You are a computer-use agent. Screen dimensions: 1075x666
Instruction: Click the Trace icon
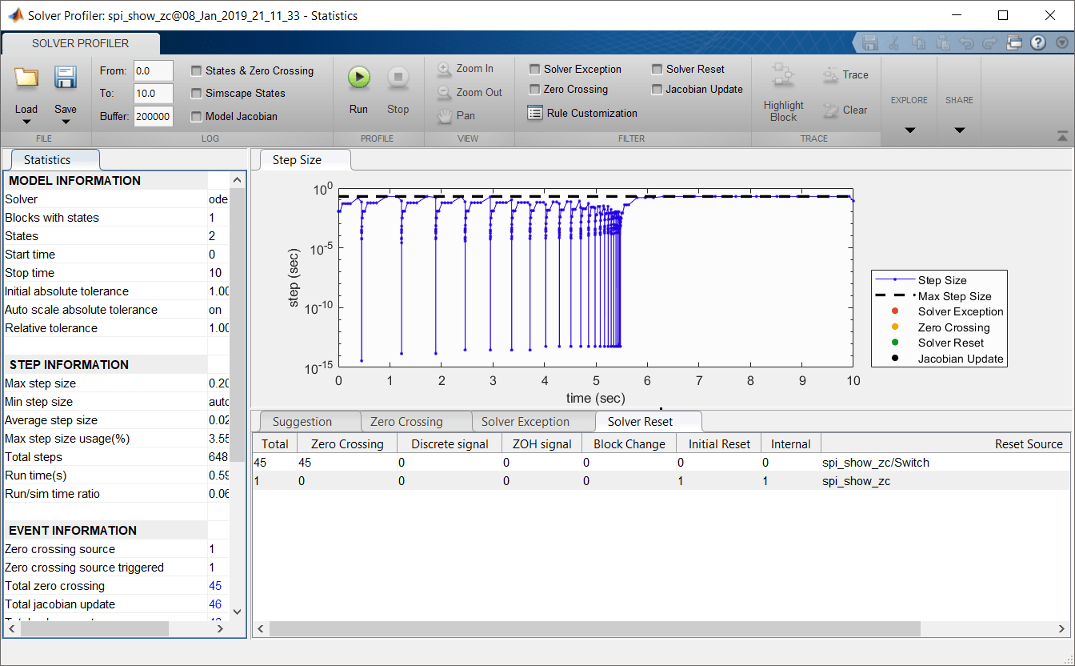coord(845,75)
